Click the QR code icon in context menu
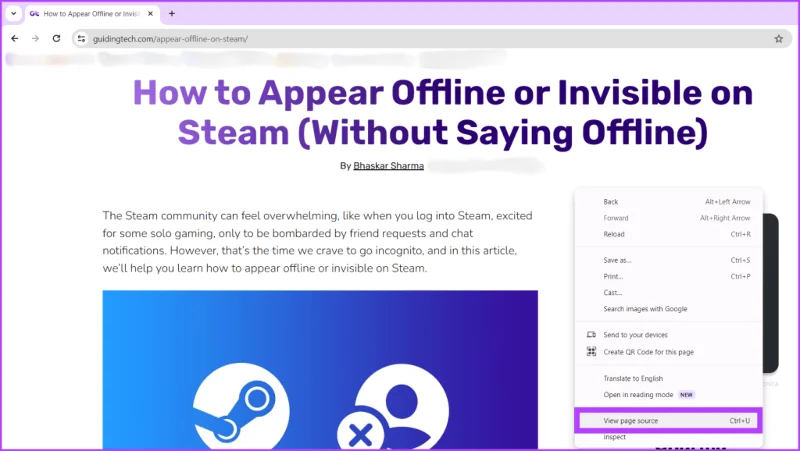The width and height of the screenshot is (800, 451). 591,352
